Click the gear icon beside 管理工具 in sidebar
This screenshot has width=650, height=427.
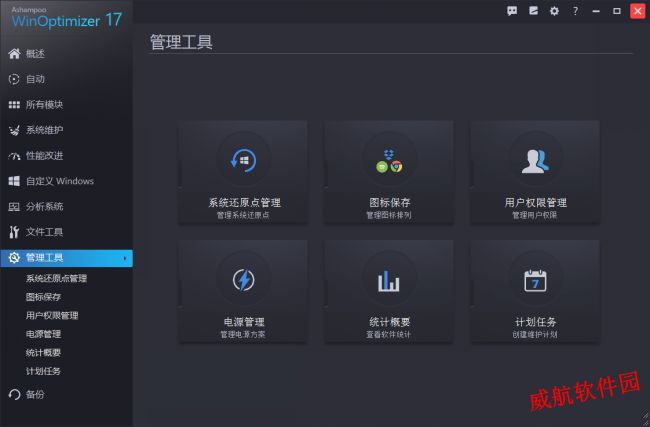click(x=14, y=258)
